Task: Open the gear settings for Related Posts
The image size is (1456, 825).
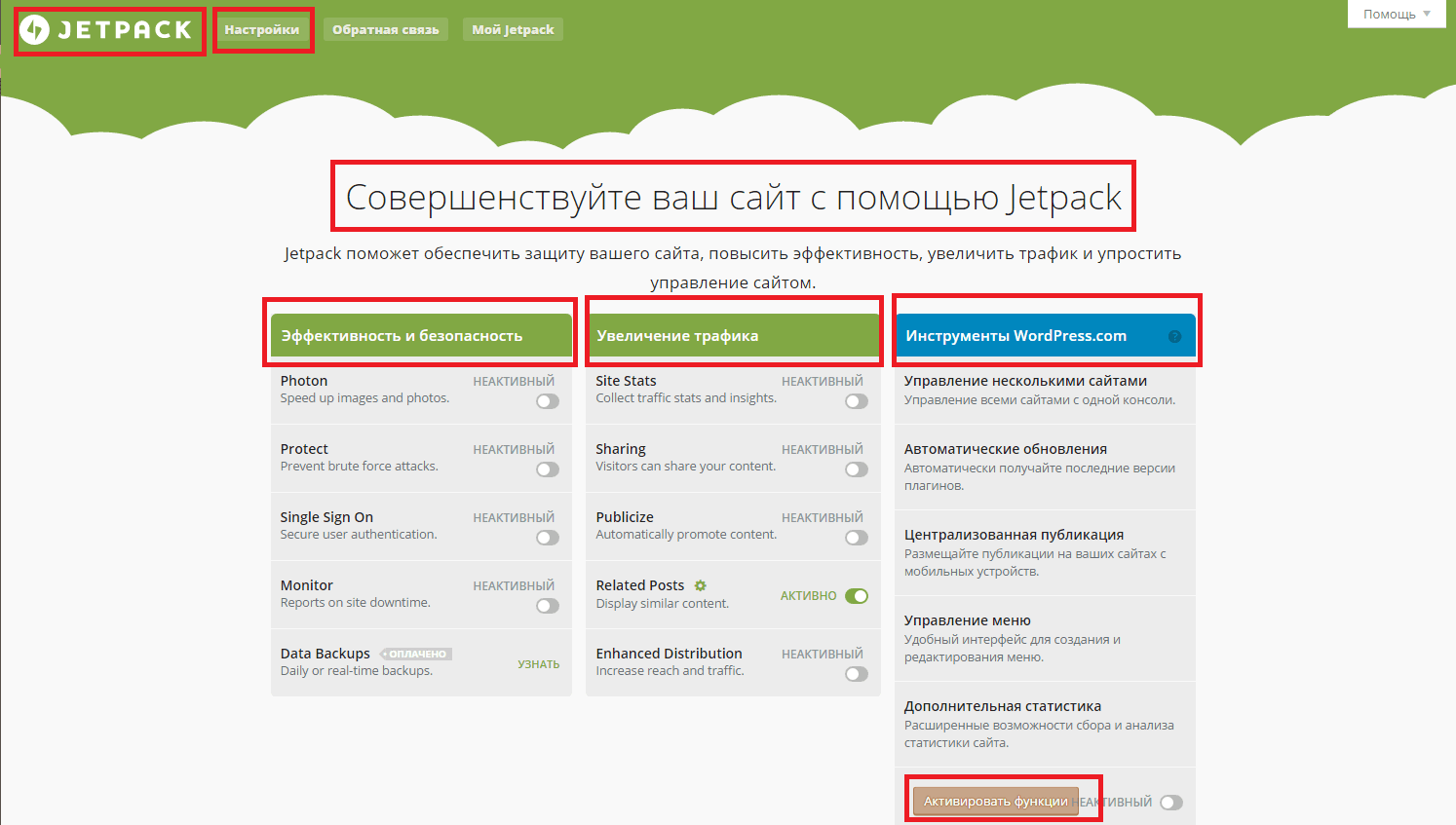Action: pos(700,585)
